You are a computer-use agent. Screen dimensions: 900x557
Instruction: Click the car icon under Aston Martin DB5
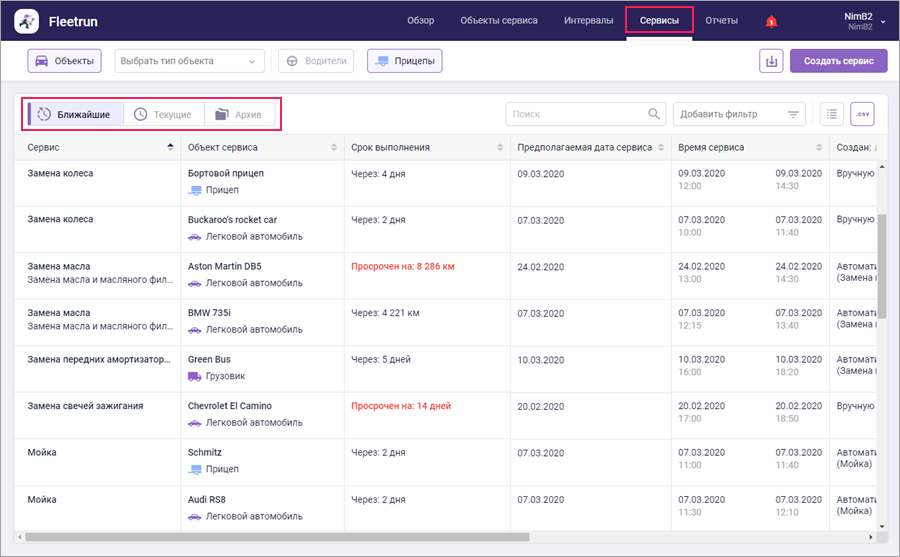pos(195,283)
